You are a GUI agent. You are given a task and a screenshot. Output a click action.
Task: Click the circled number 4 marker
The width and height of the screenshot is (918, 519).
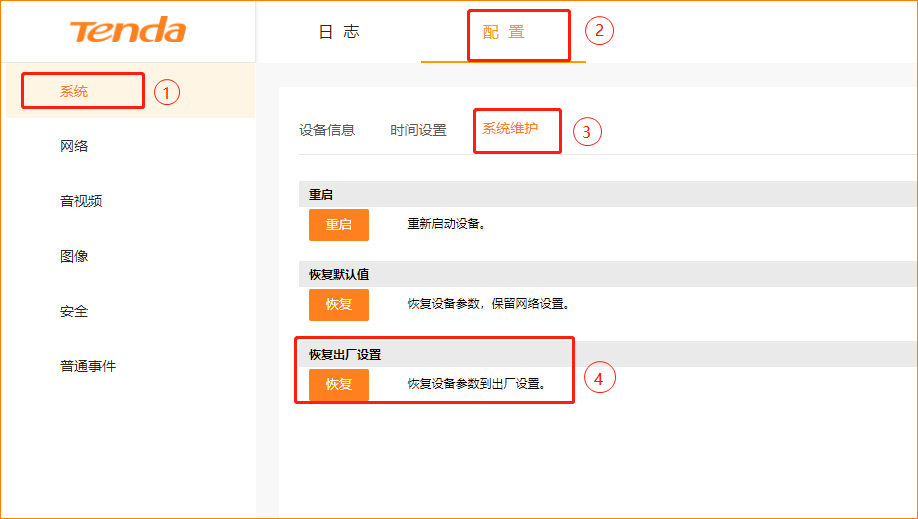pos(600,378)
